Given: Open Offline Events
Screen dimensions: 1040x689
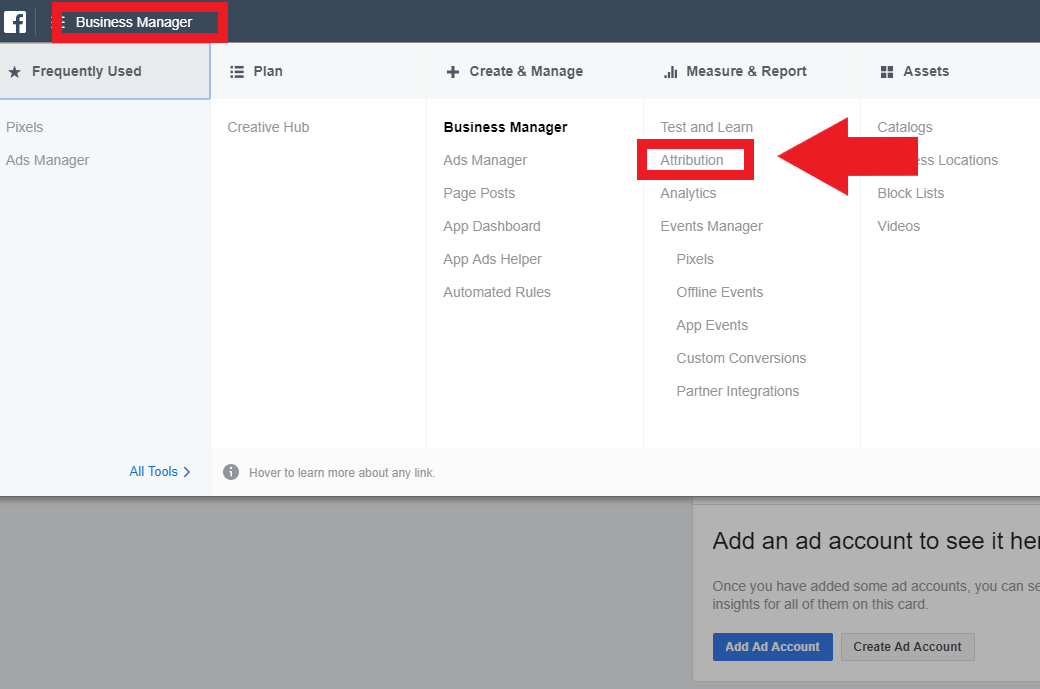Looking at the screenshot, I should coord(720,292).
